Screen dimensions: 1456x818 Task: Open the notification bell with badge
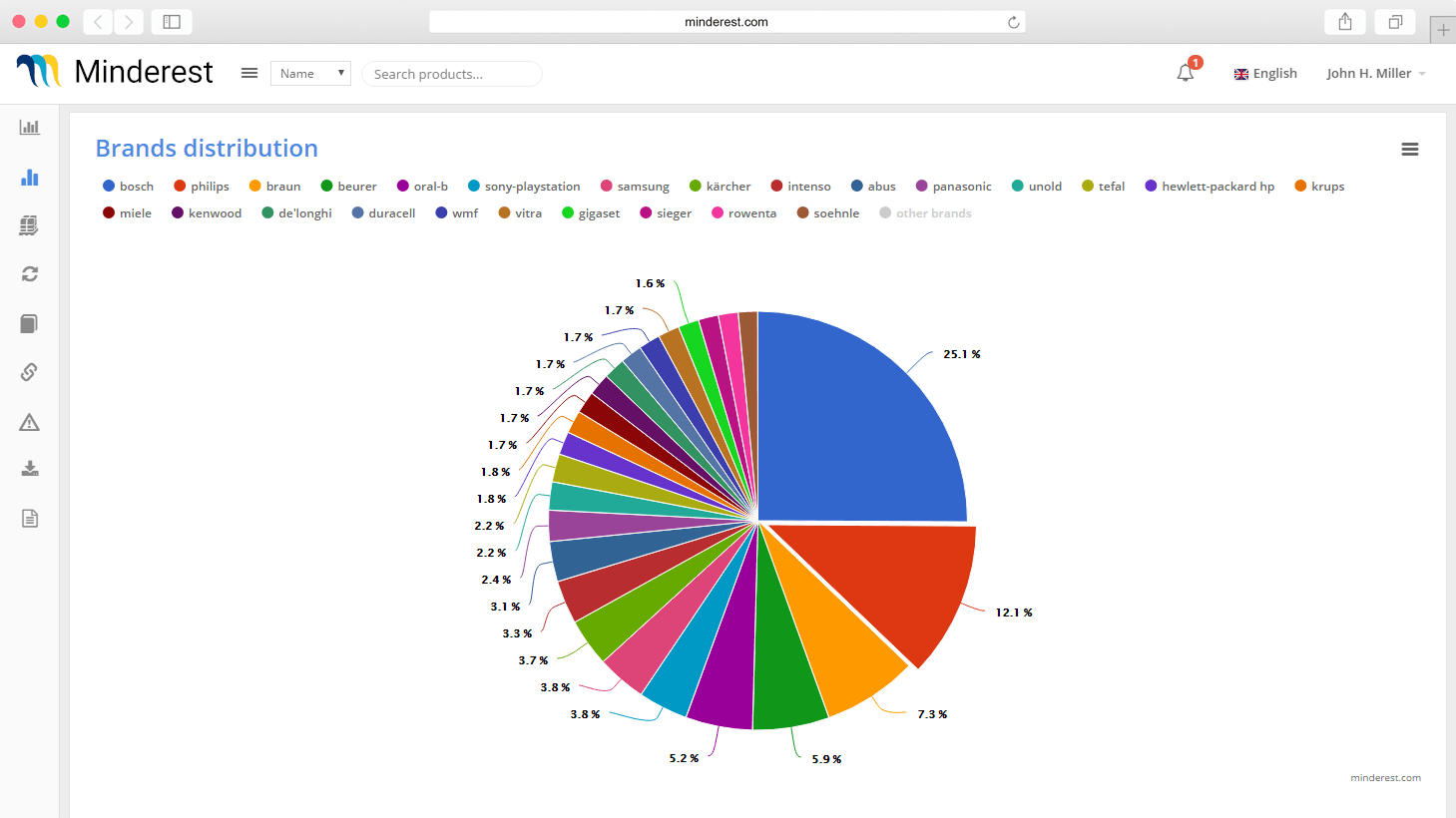[1187, 72]
